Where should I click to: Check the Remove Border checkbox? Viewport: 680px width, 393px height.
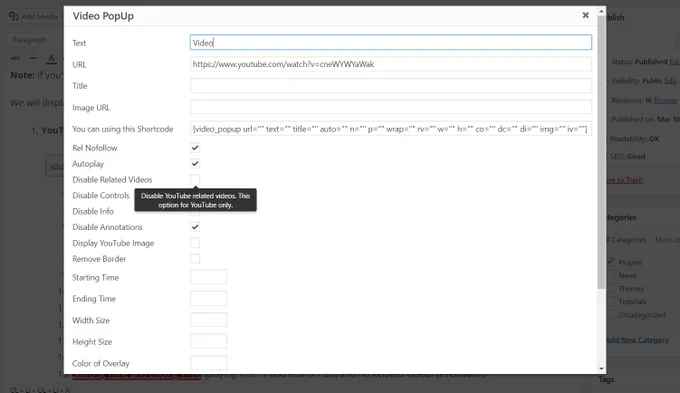[195, 259]
